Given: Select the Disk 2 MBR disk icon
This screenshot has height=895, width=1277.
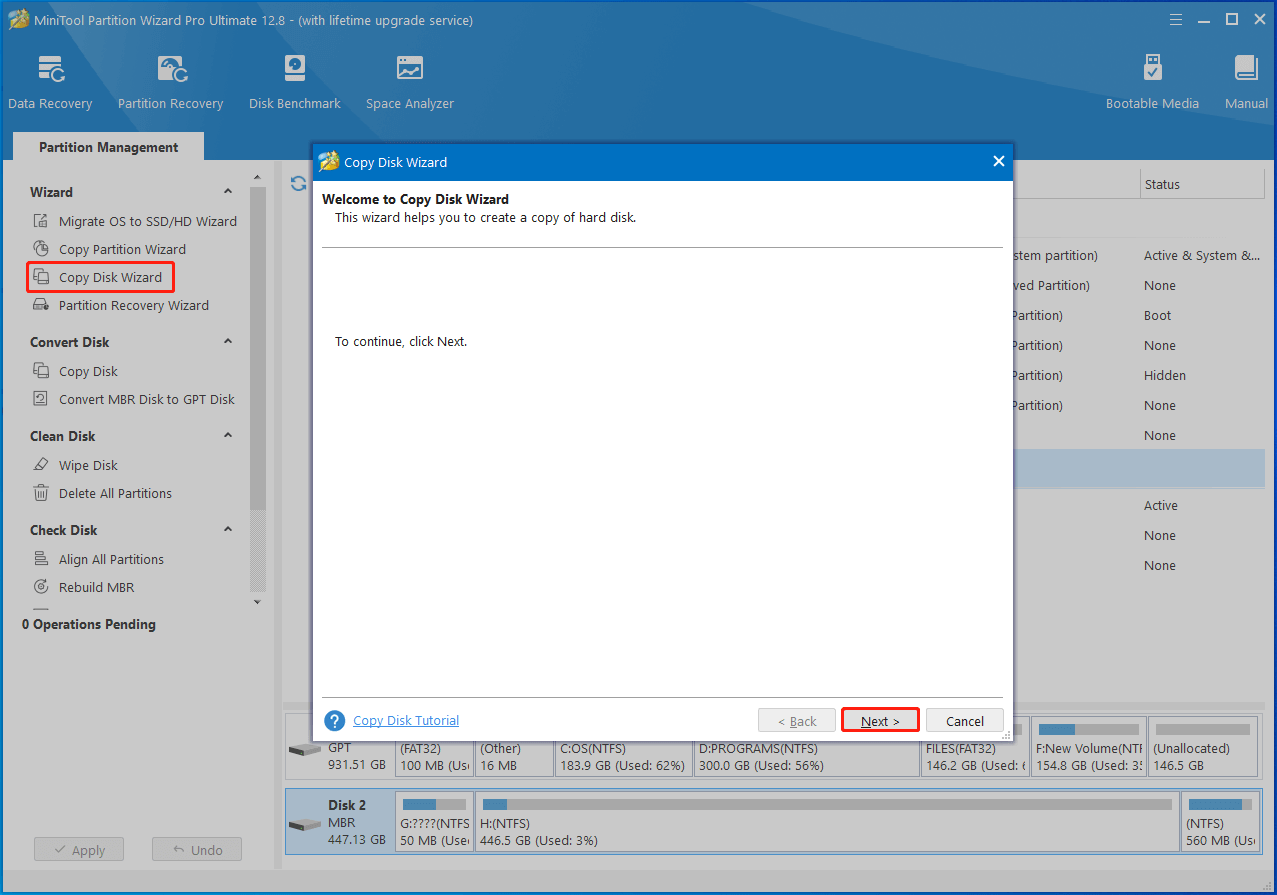Looking at the screenshot, I should (x=305, y=824).
